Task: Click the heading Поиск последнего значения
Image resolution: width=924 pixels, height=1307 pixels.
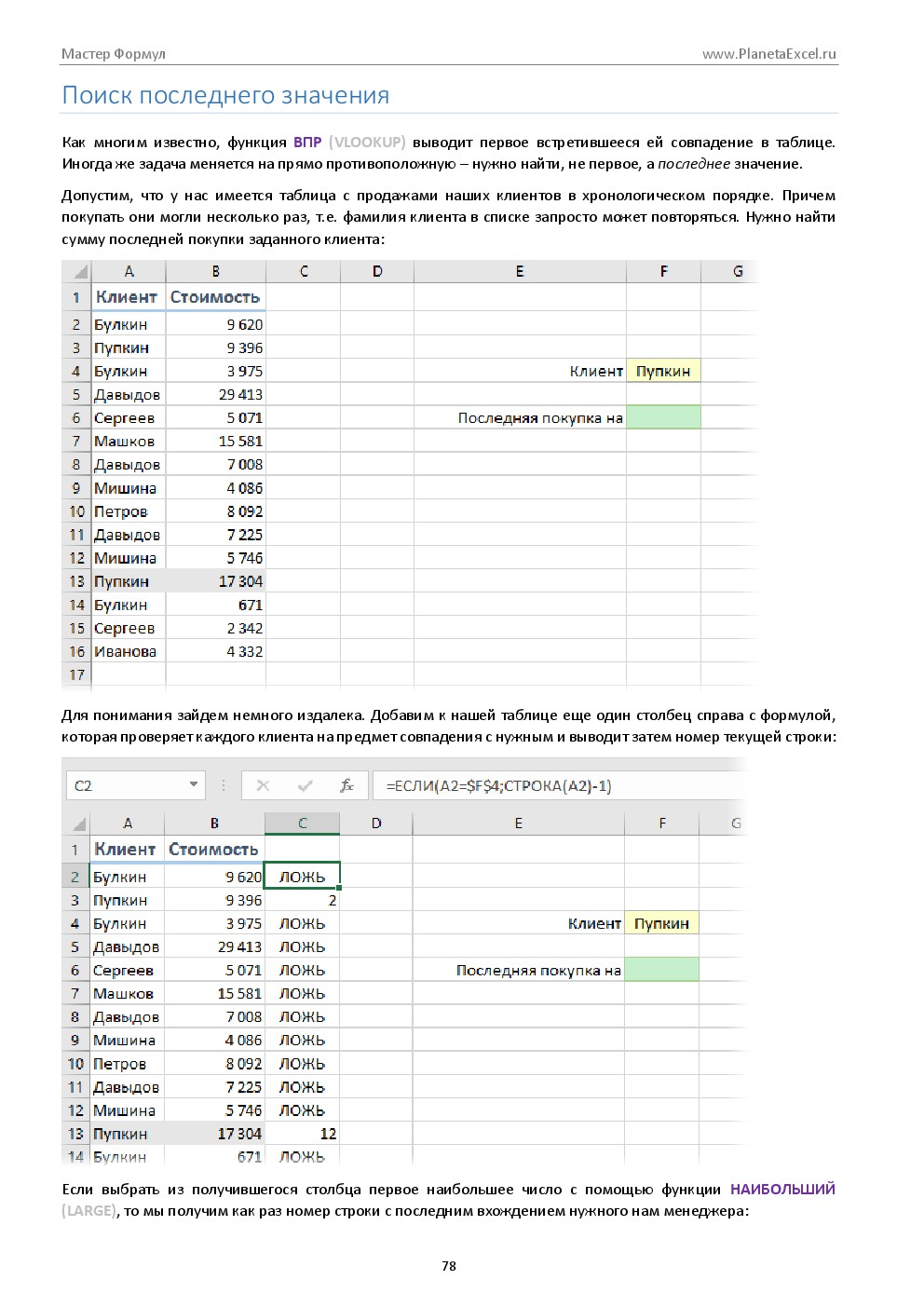Action: click(x=225, y=95)
